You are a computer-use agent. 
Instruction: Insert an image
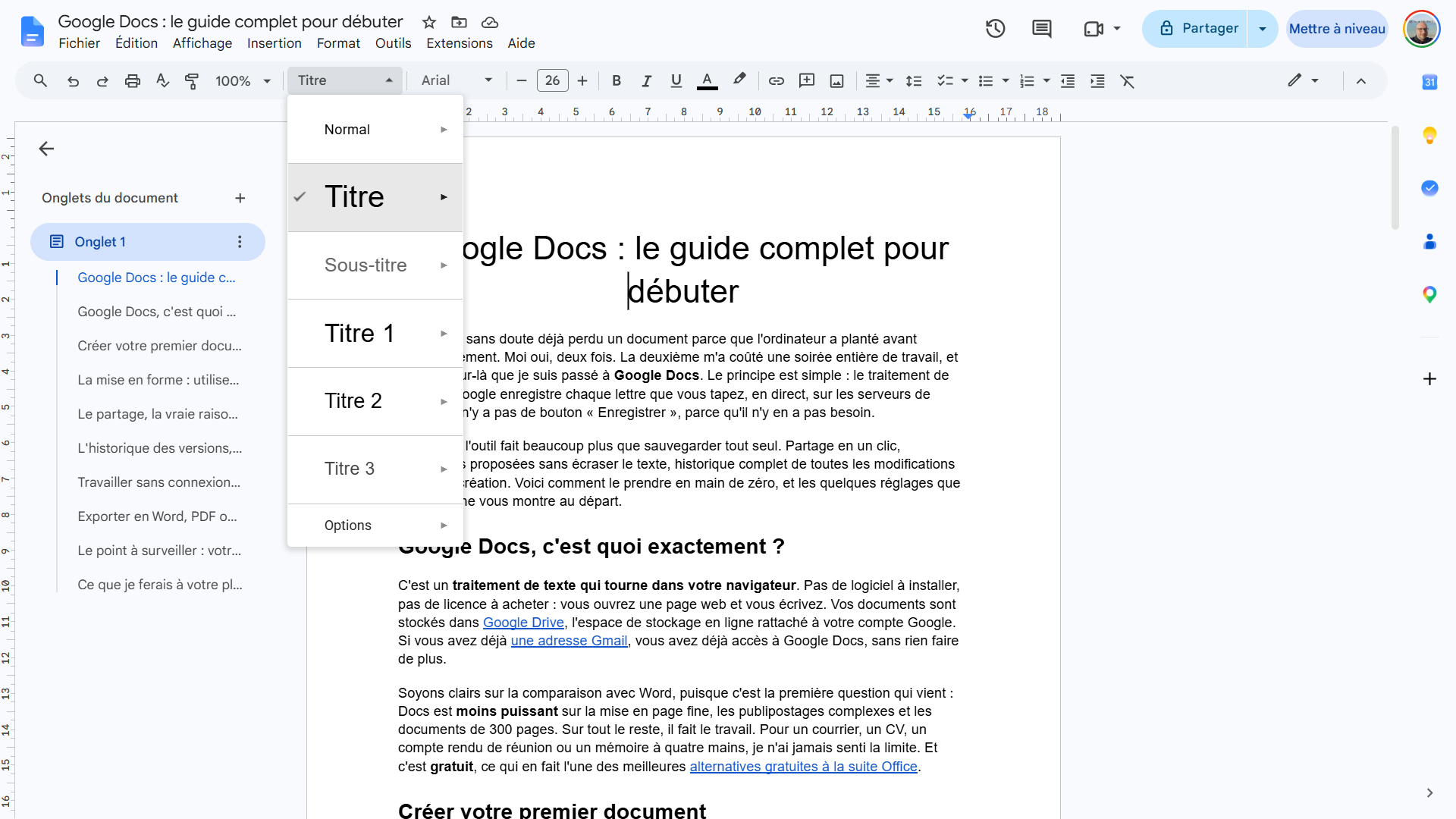pyautogui.click(x=836, y=80)
